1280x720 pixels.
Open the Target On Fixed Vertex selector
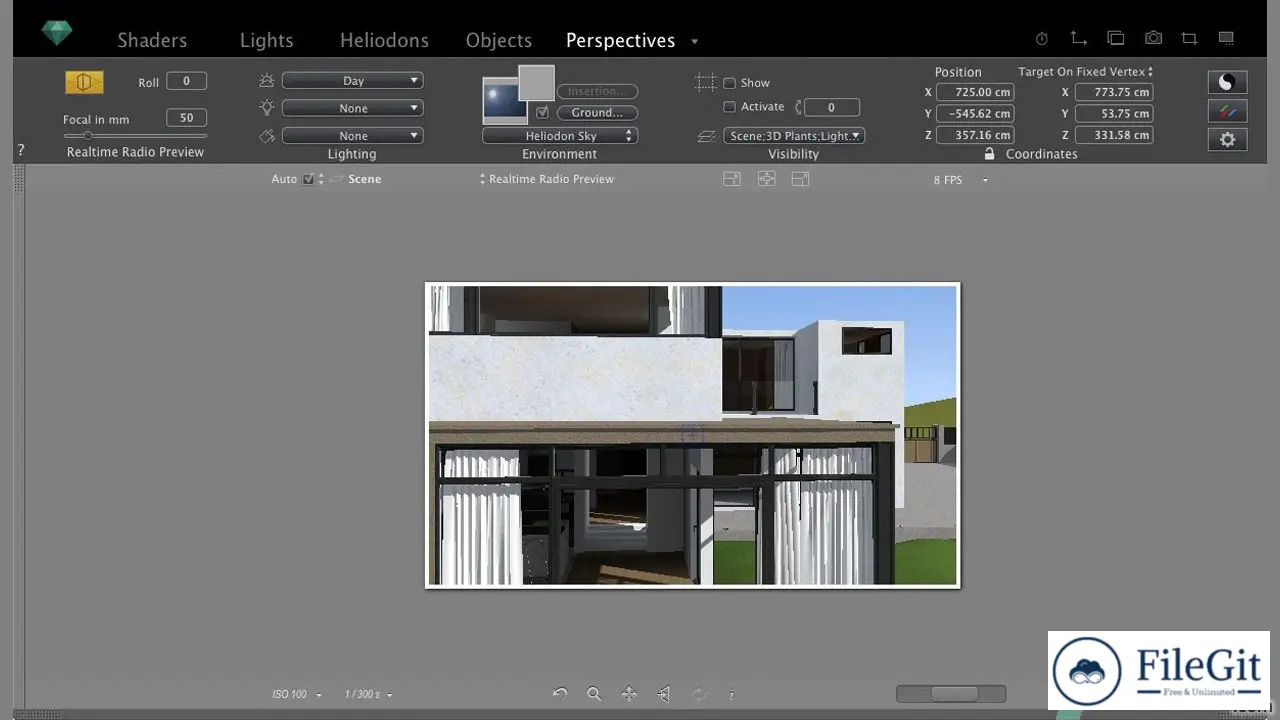pyautogui.click(x=1086, y=72)
